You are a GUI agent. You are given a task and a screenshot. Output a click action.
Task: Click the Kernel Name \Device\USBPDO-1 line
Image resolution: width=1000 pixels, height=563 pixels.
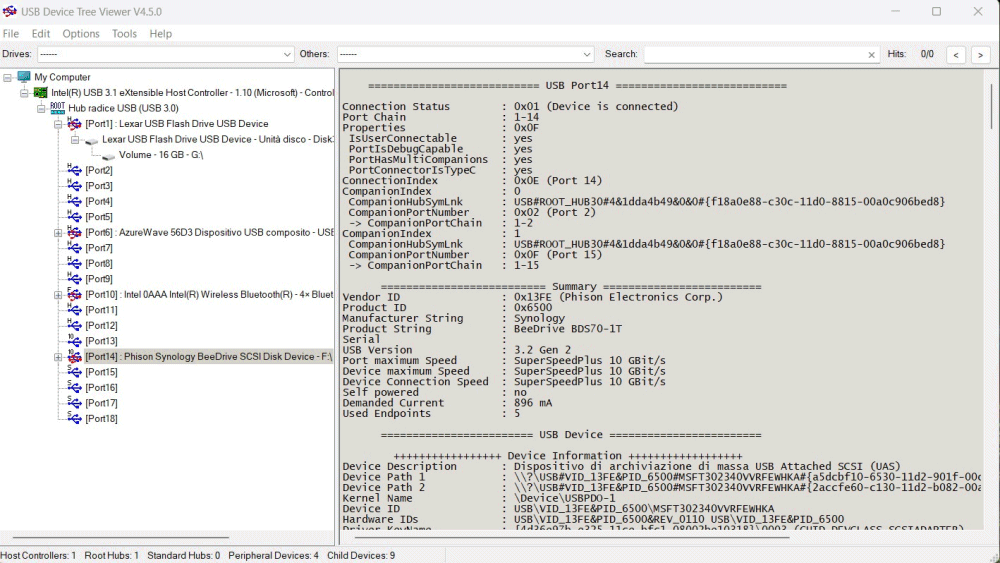[479, 498]
